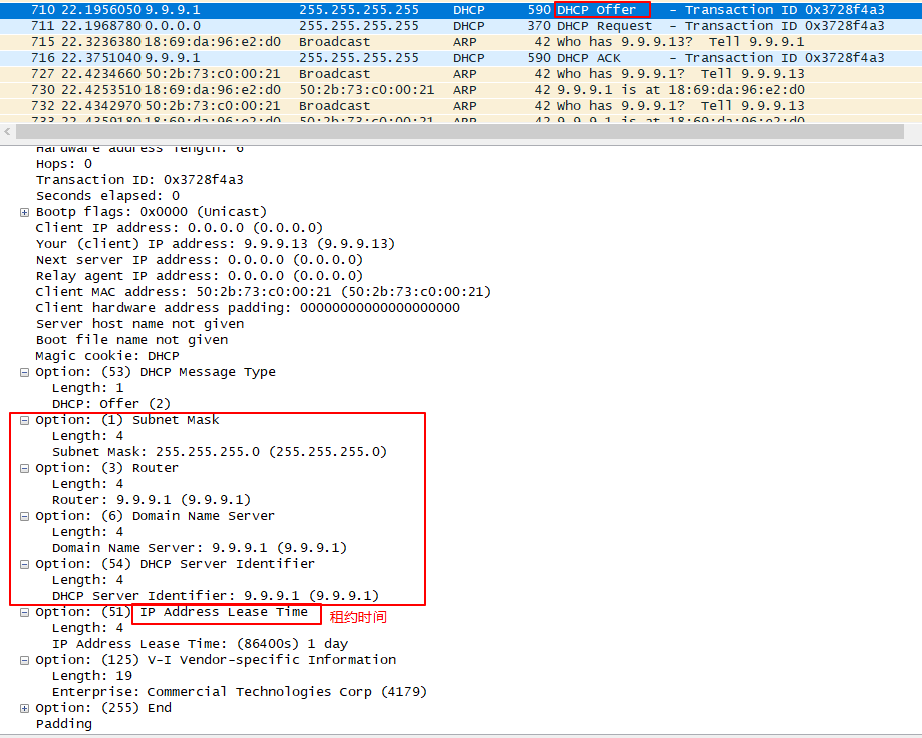
Task: Select the Seconds elapsed: 0 line
Action: point(108,196)
